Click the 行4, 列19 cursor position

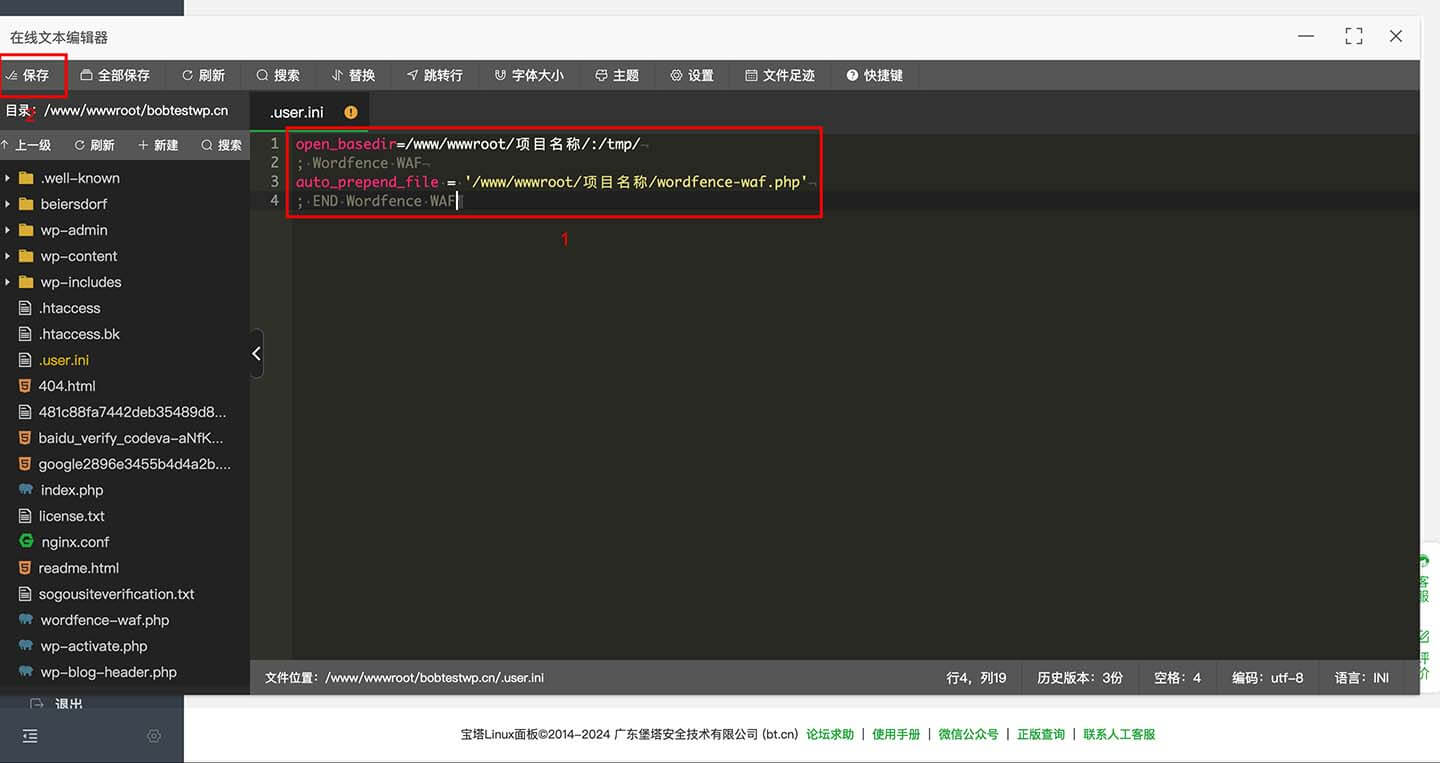point(976,678)
